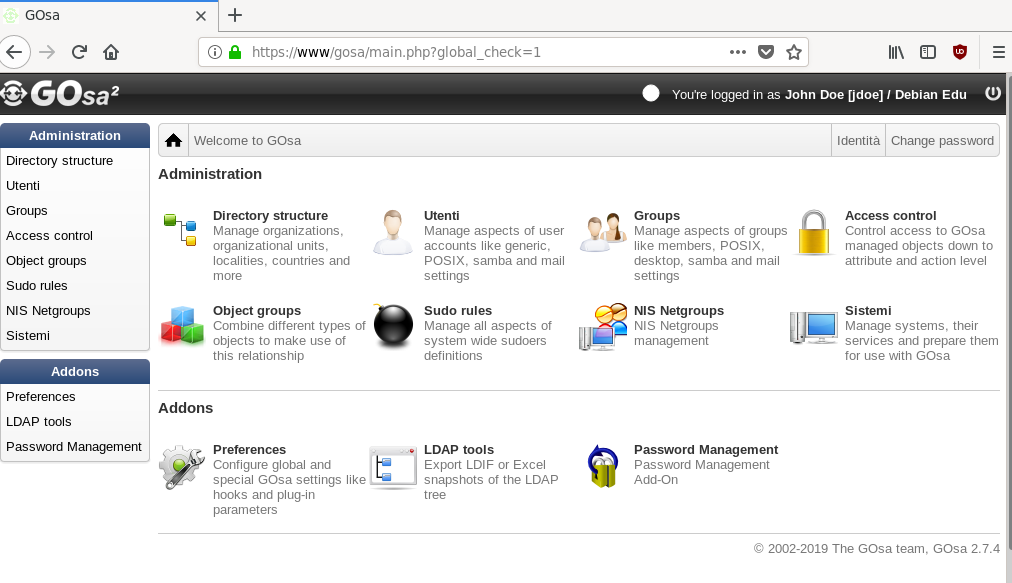
Task: Open the Directory structure heading link
Action: 270,216
